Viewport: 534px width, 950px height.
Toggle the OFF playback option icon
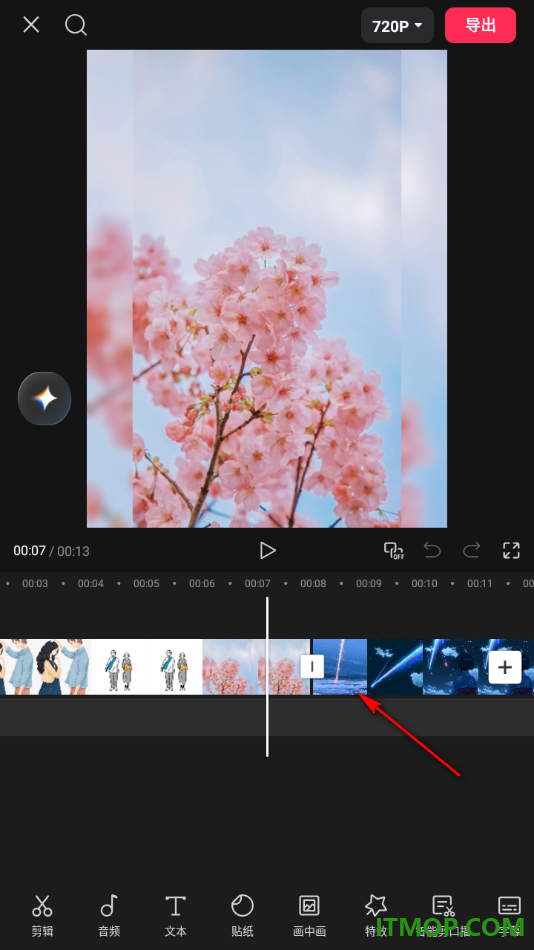394,550
